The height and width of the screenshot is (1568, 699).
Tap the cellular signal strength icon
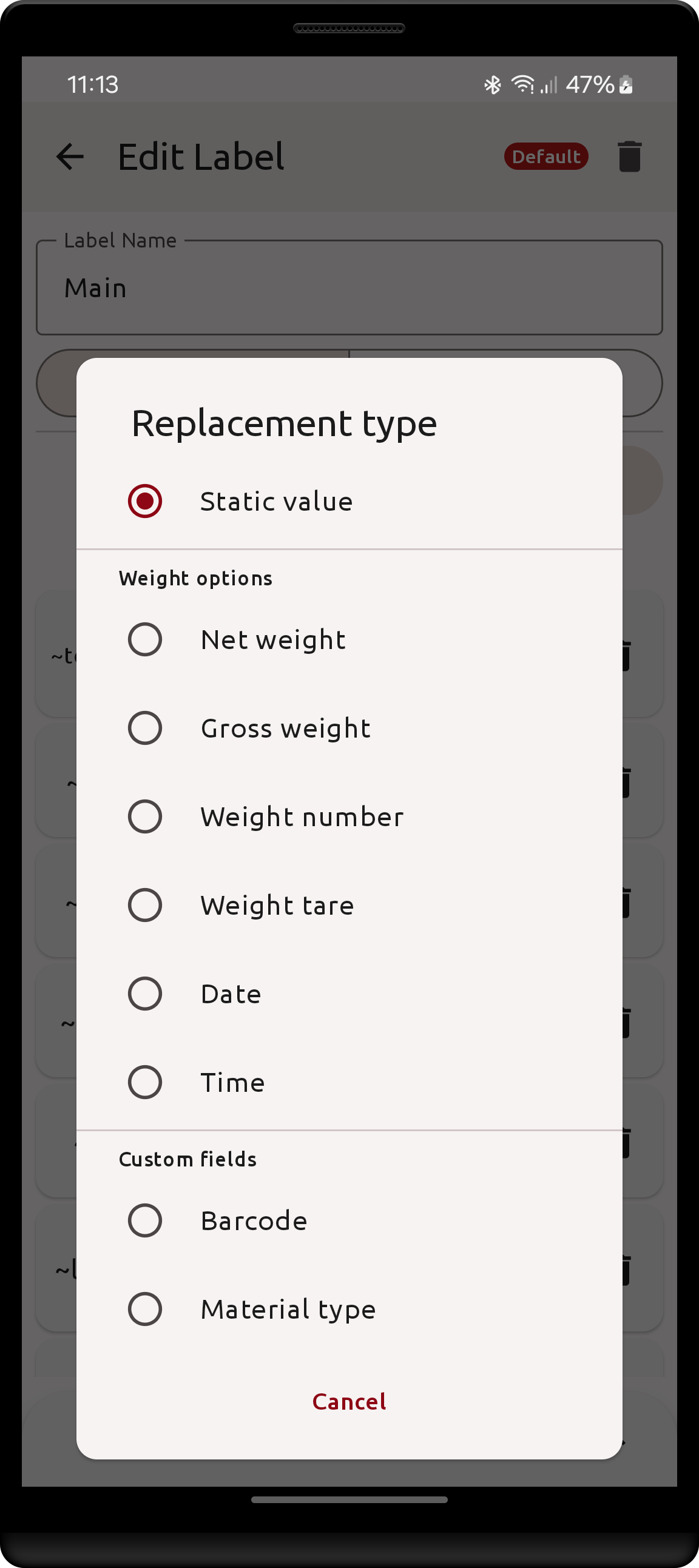[549, 85]
